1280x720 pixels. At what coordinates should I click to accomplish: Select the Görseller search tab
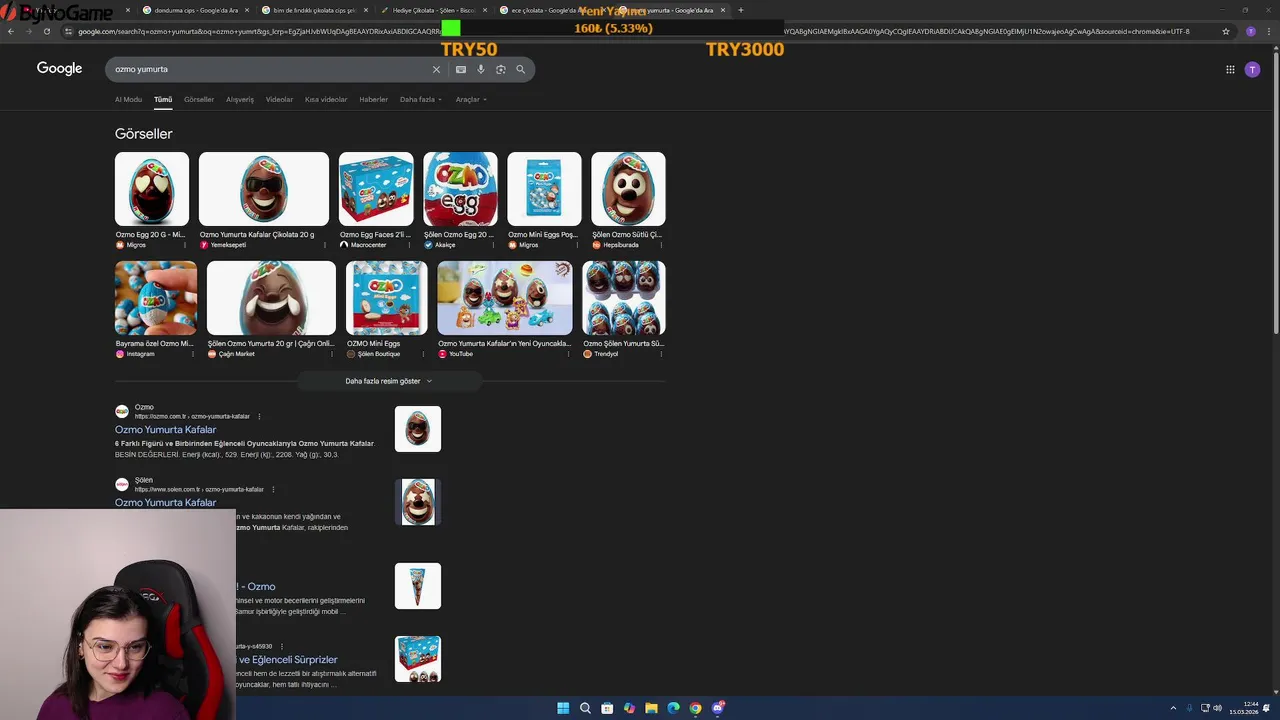199,99
